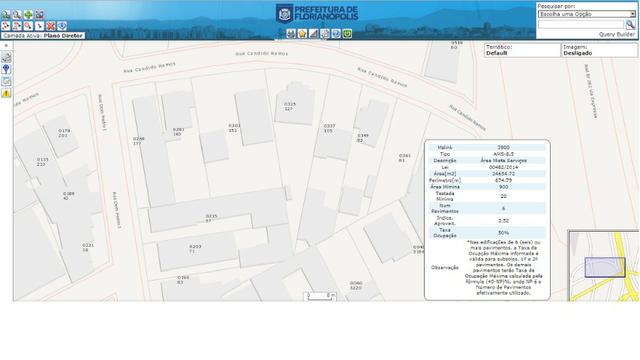The image size is (640, 360).
Task: Open the blue help question mark icon
Action: [x=336, y=33]
